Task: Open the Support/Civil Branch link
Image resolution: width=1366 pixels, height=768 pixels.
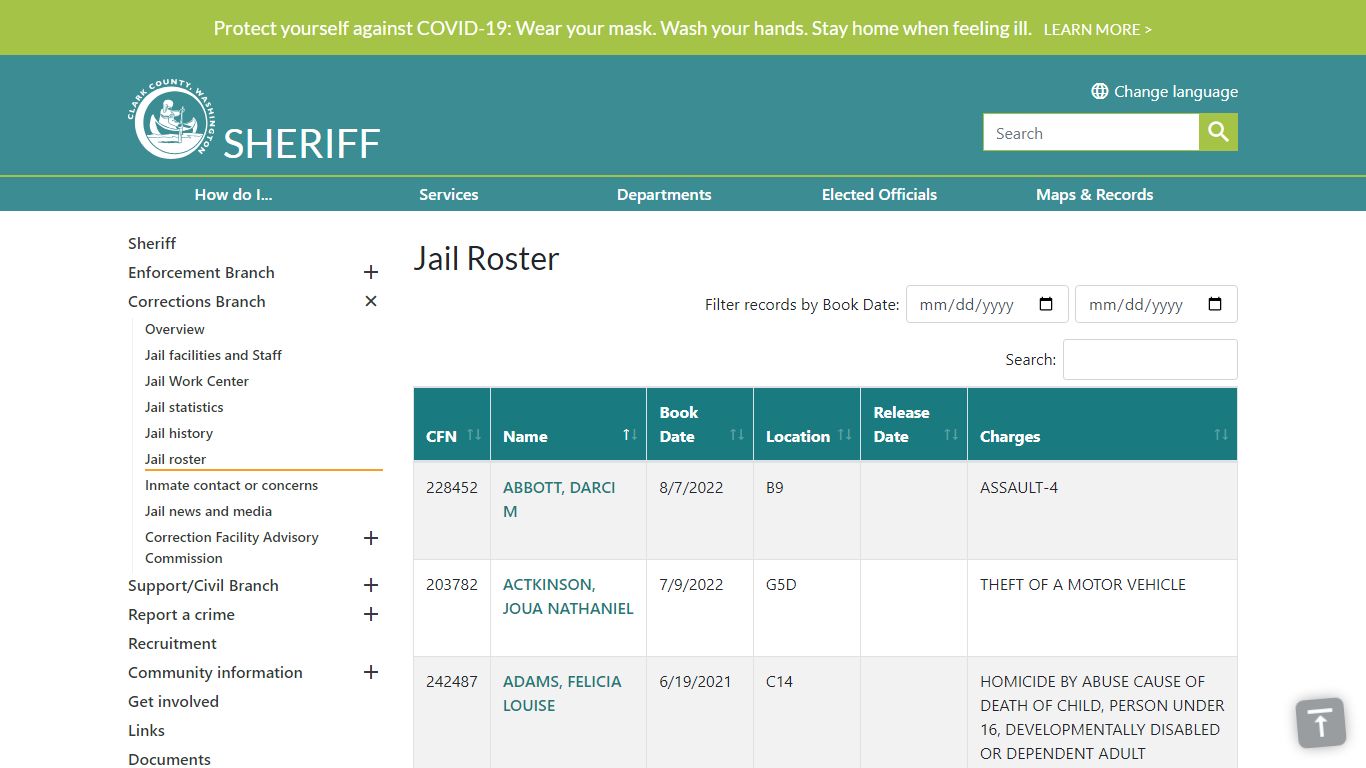Action: [203, 585]
